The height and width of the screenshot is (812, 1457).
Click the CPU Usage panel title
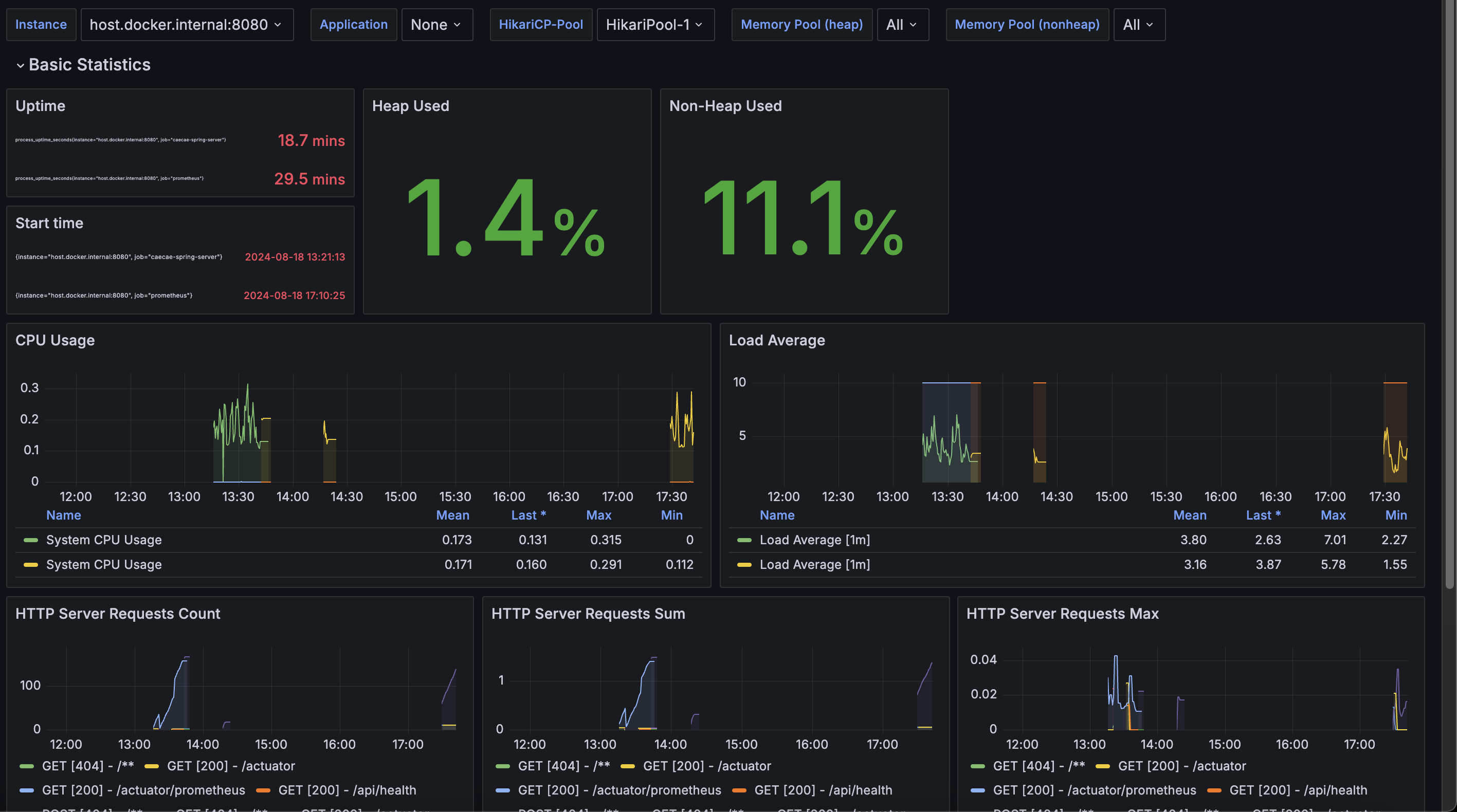pyautogui.click(x=55, y=340)
